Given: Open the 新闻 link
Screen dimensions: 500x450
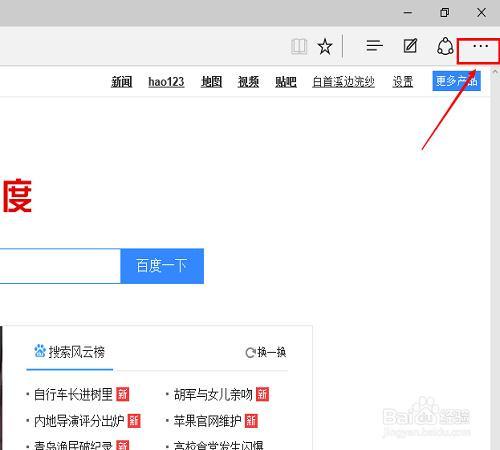Looking at the screenshot, I should tap(122, 82).
